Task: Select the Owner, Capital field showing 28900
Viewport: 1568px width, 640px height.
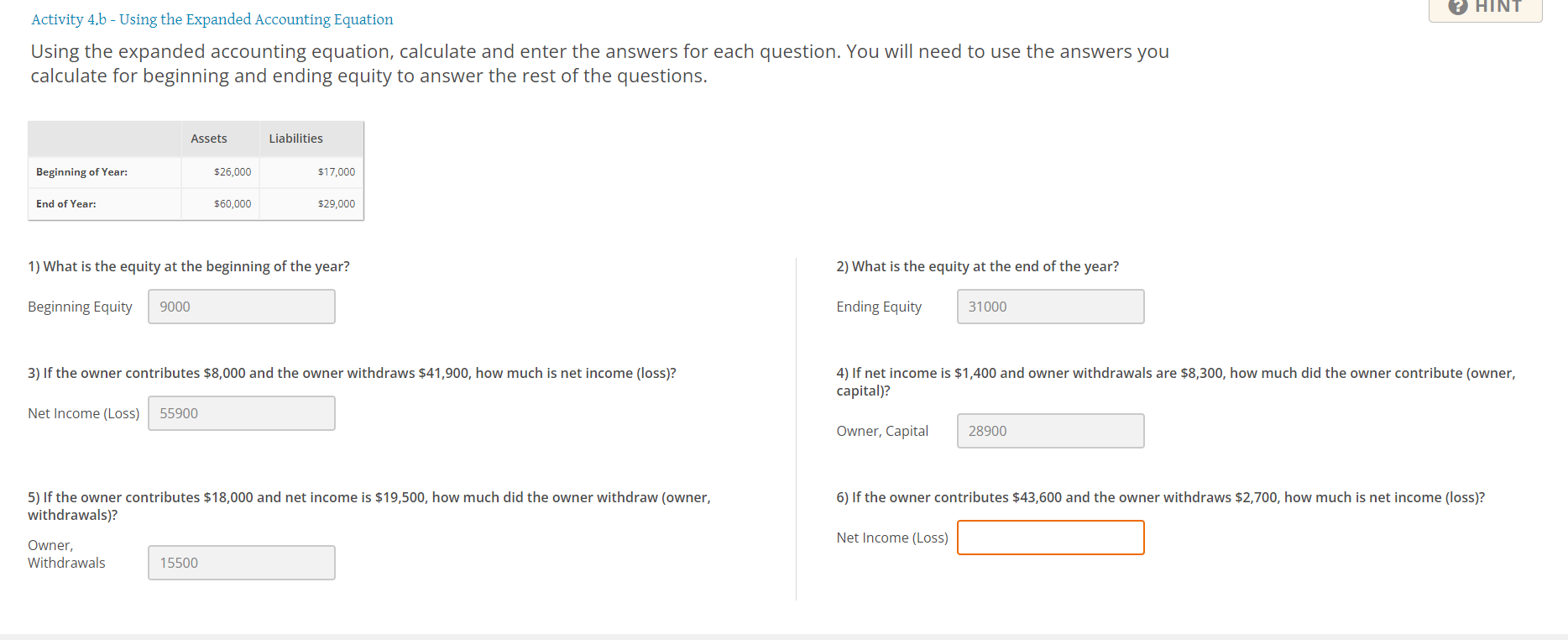Action: point(1049,430)
